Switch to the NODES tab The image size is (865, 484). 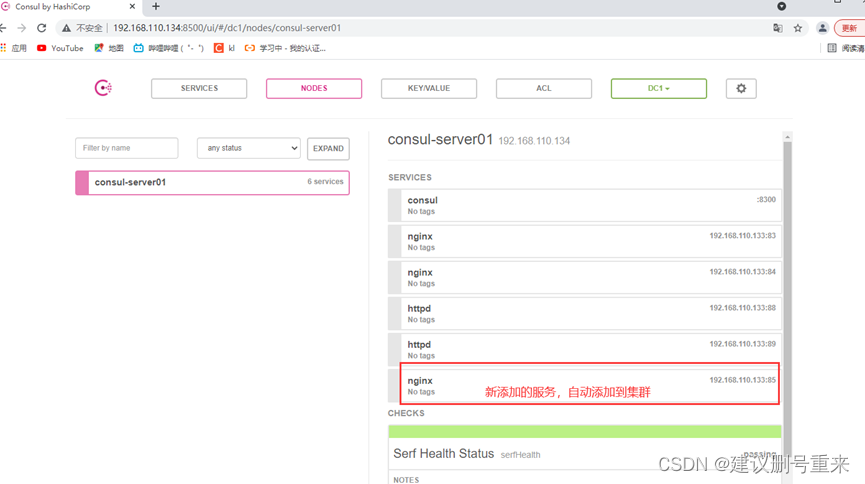click(x=314, y=88)
